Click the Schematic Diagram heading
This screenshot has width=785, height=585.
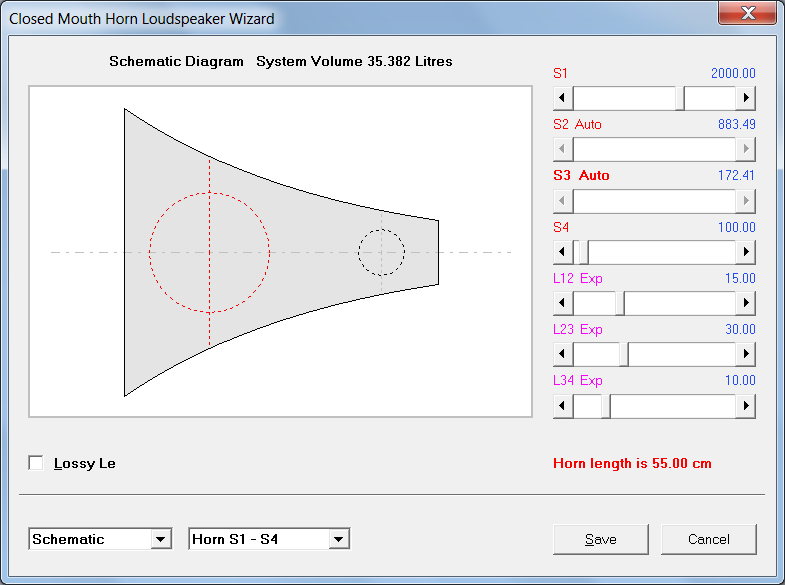pyautogui.click(x=176, y=61)
